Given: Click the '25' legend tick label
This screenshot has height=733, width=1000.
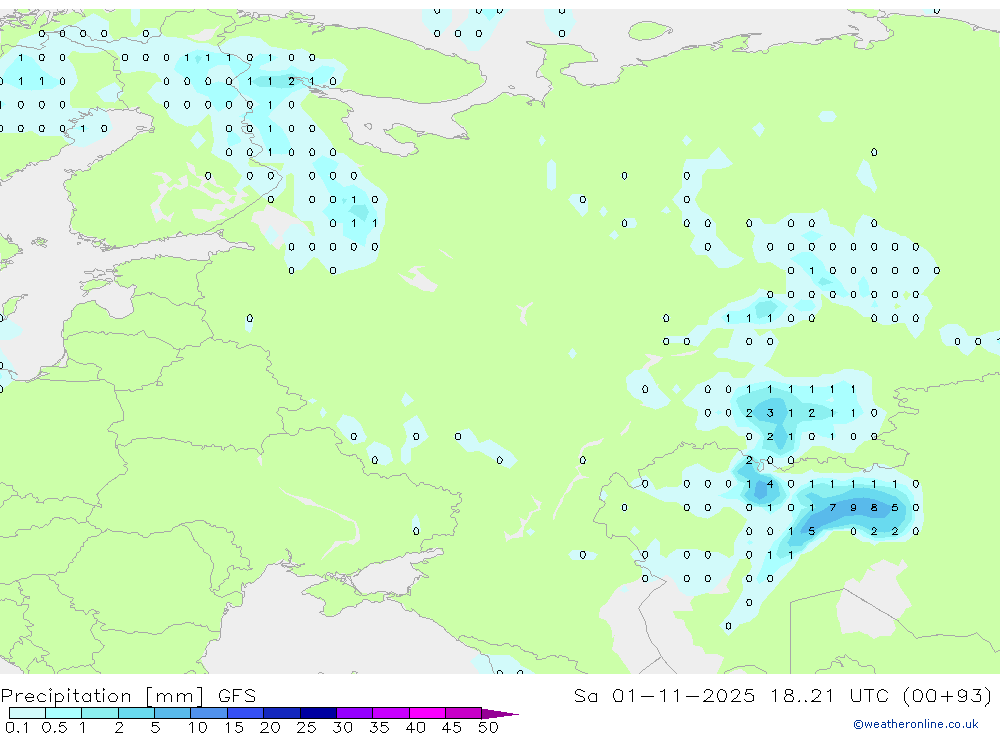Looking at the screenshot, I should tap(307, 727).
